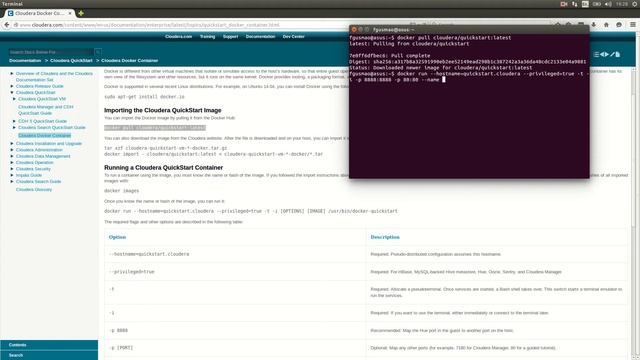
Task: Click the pencil feedback icon in docs header
Action: click(612, 54)
